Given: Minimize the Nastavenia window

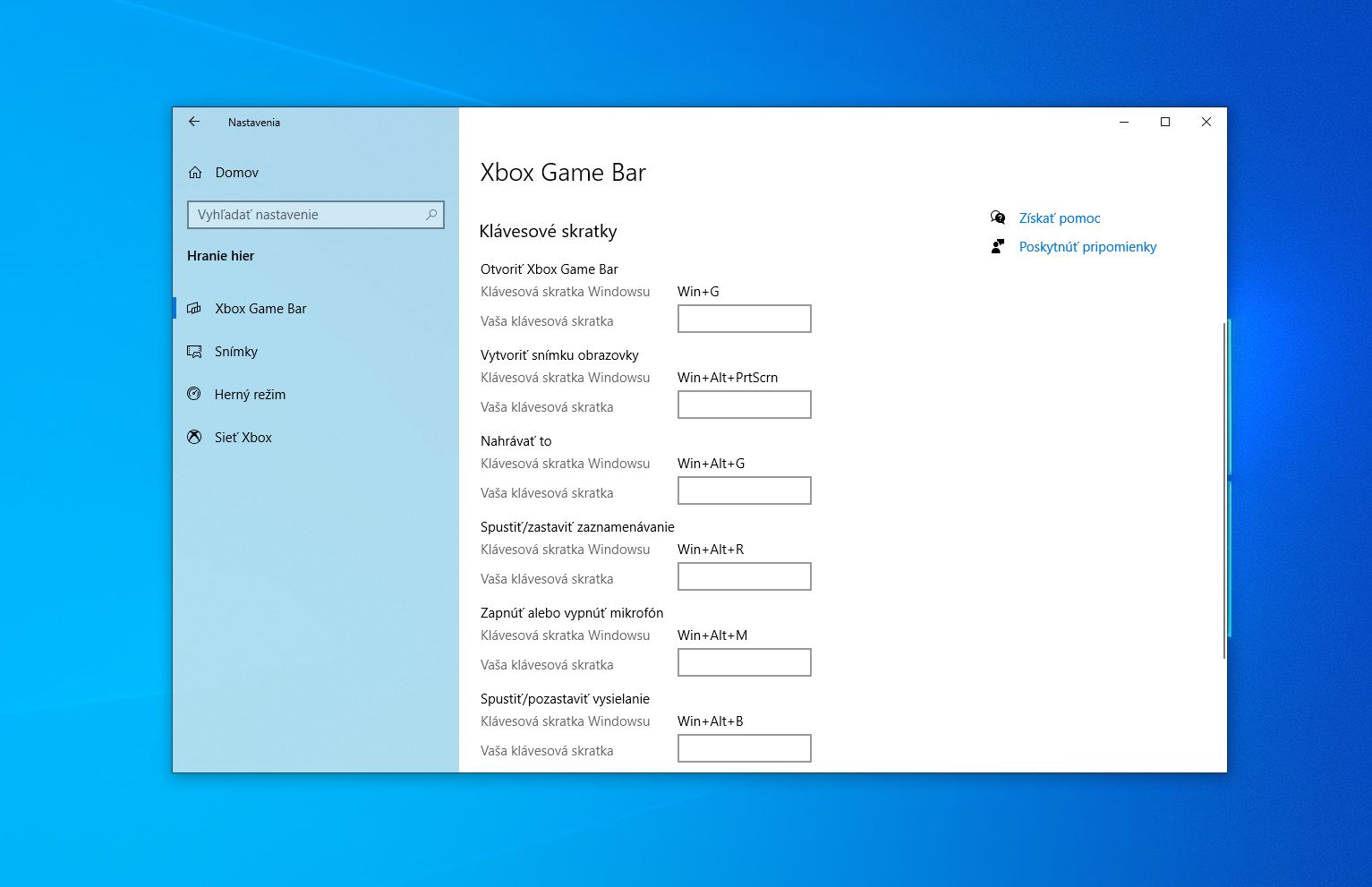Looking at the screenshot, I should 1124,123.
